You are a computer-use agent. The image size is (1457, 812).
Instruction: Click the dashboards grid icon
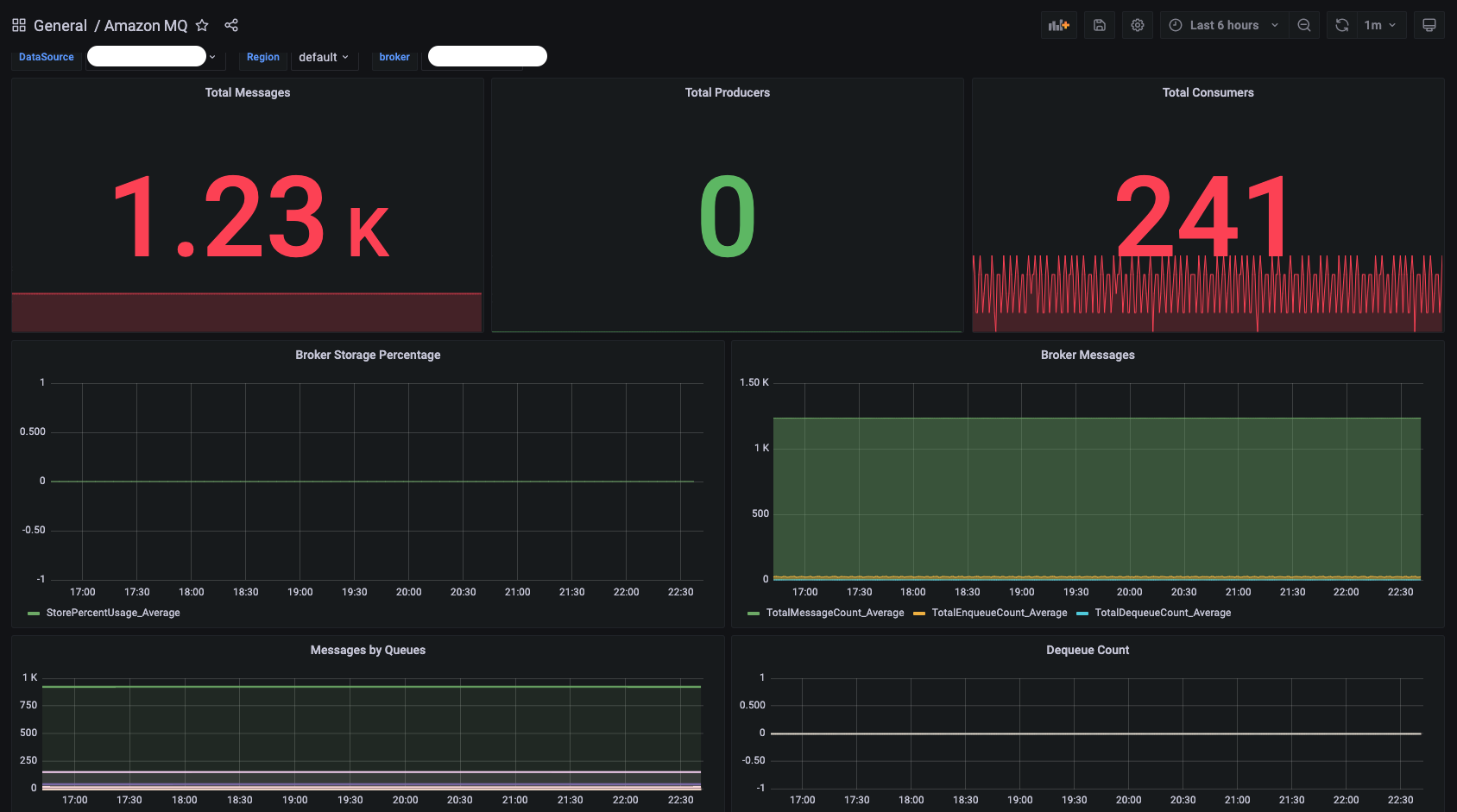(x=19, y=25)
